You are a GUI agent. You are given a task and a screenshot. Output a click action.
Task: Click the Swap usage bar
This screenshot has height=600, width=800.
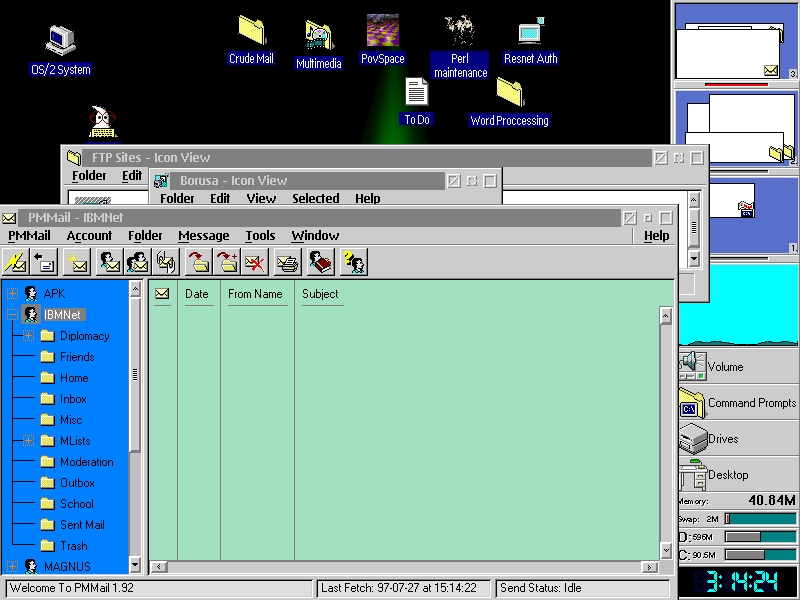[760, 519]
